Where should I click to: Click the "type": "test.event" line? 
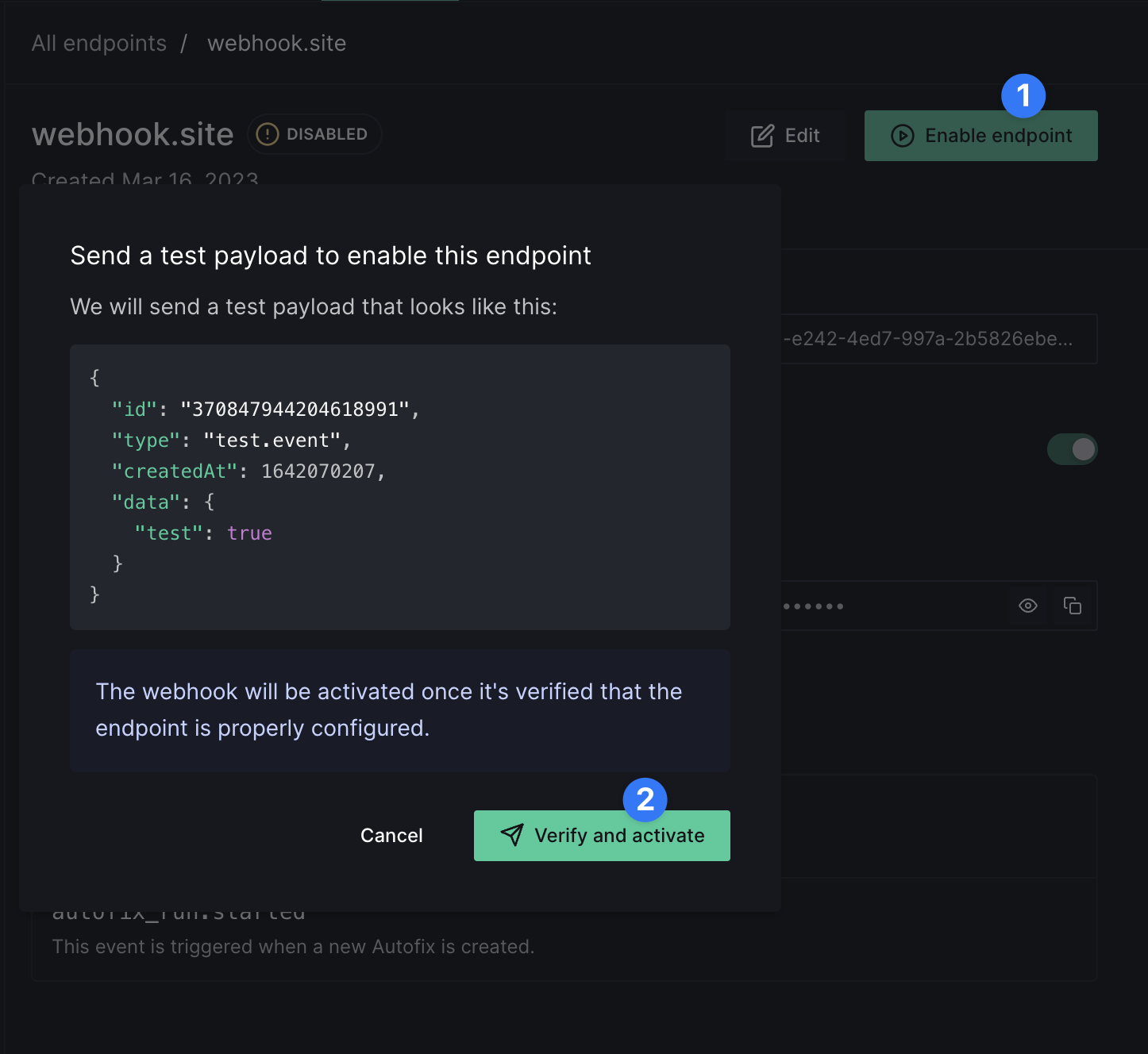(231, 440)
